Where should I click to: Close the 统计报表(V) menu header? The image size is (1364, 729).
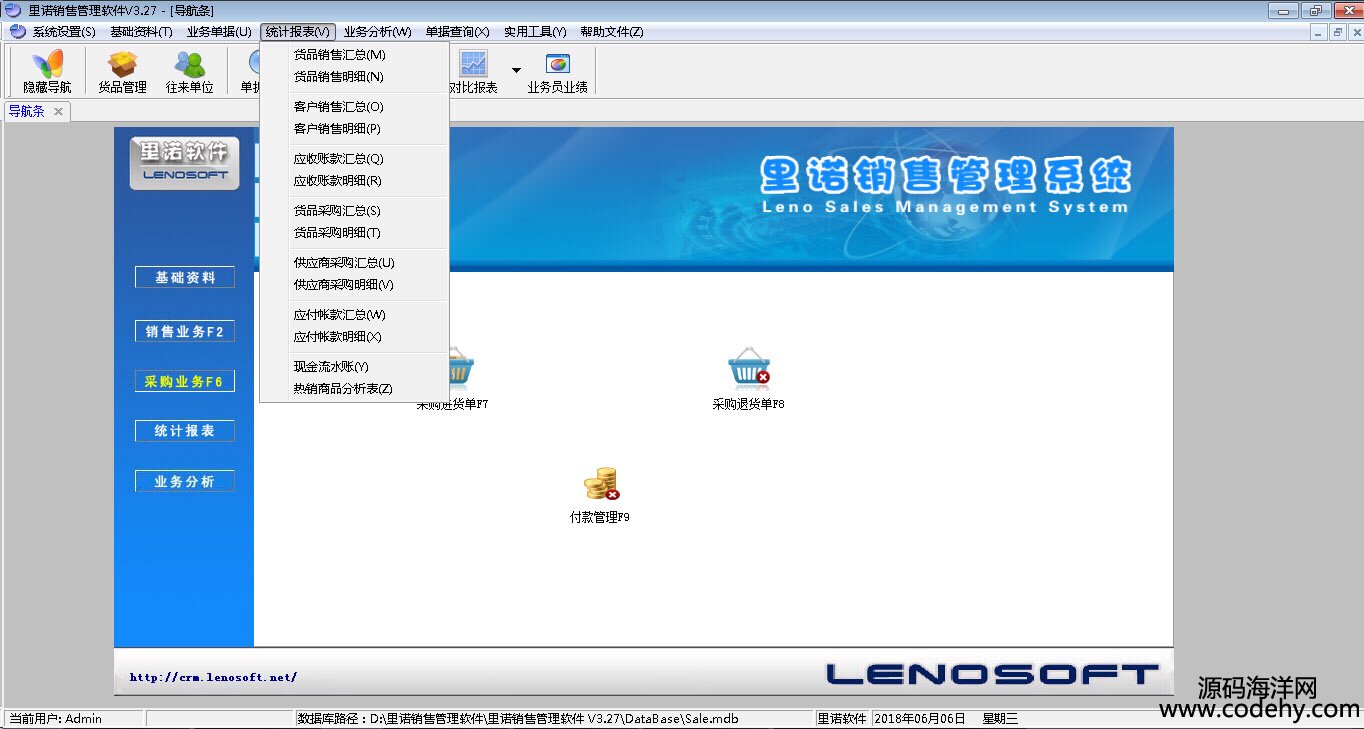(297, 32)
